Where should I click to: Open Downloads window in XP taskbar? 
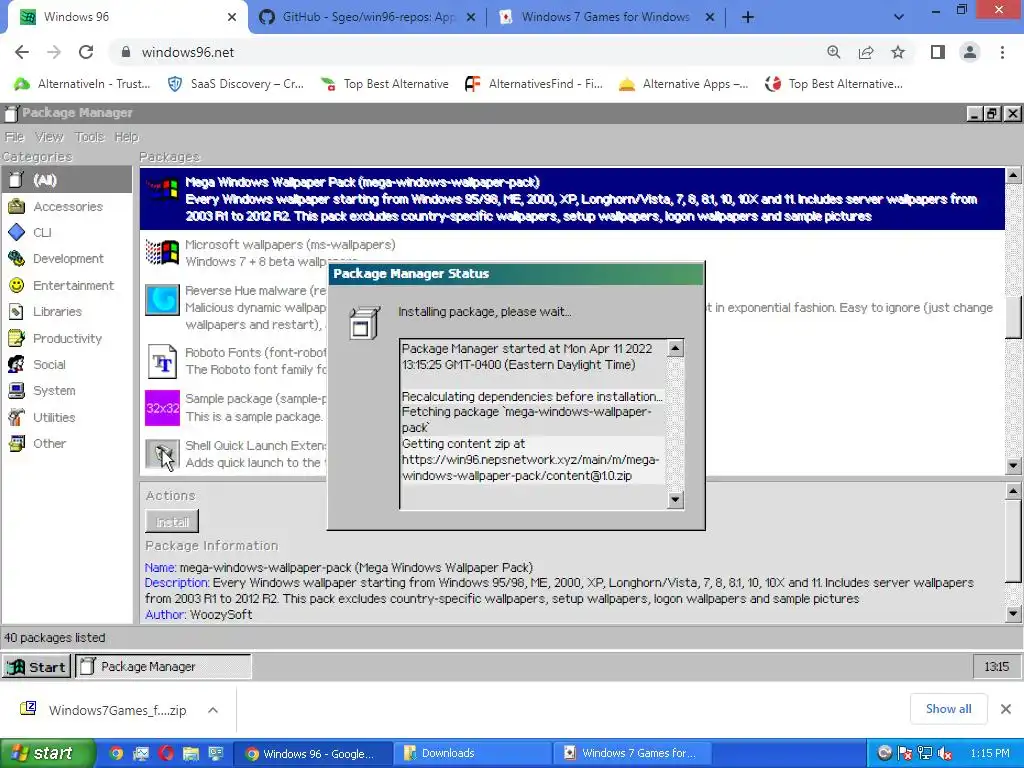(473, 753)
